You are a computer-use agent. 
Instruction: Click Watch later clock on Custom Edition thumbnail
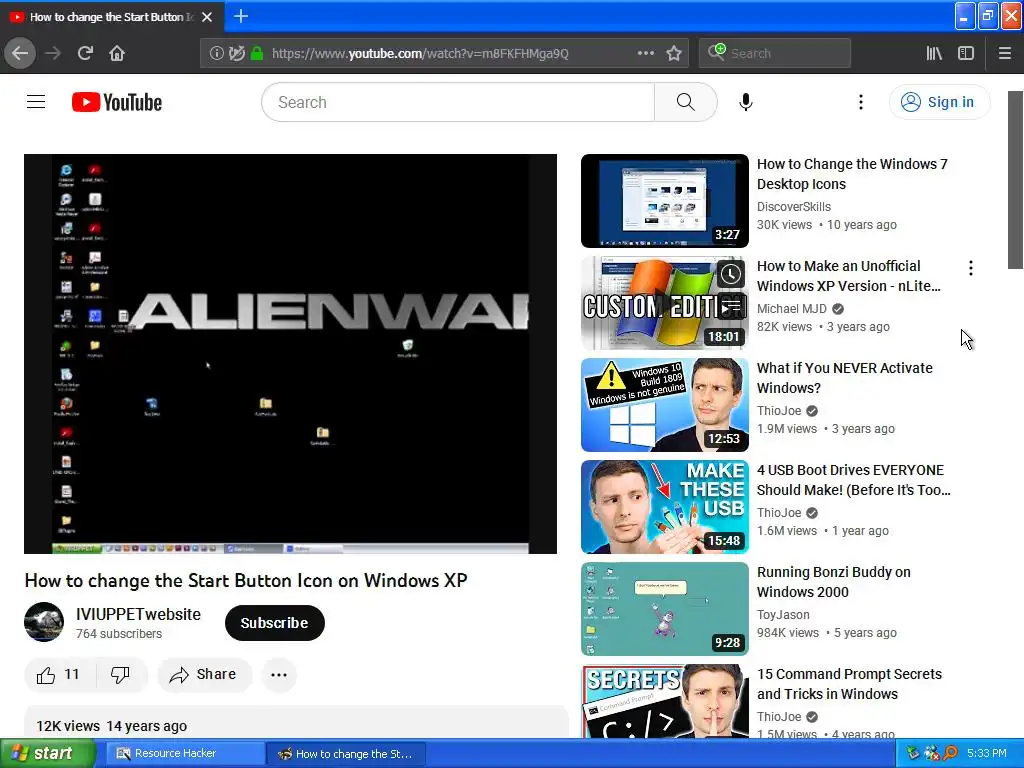pos(731,274)
